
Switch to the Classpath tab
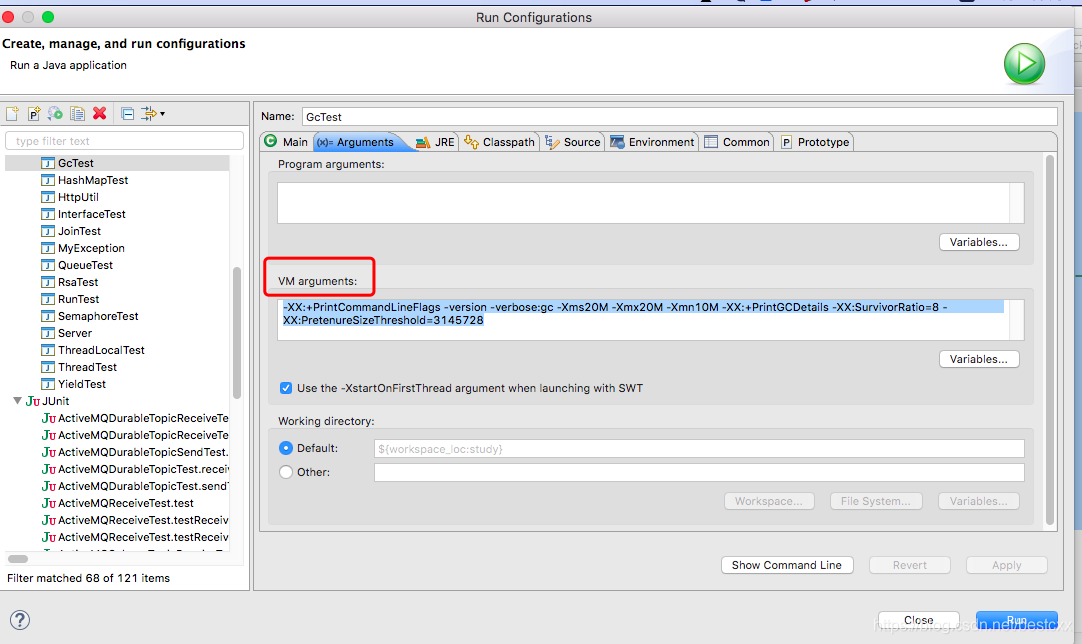click(500, 142)
